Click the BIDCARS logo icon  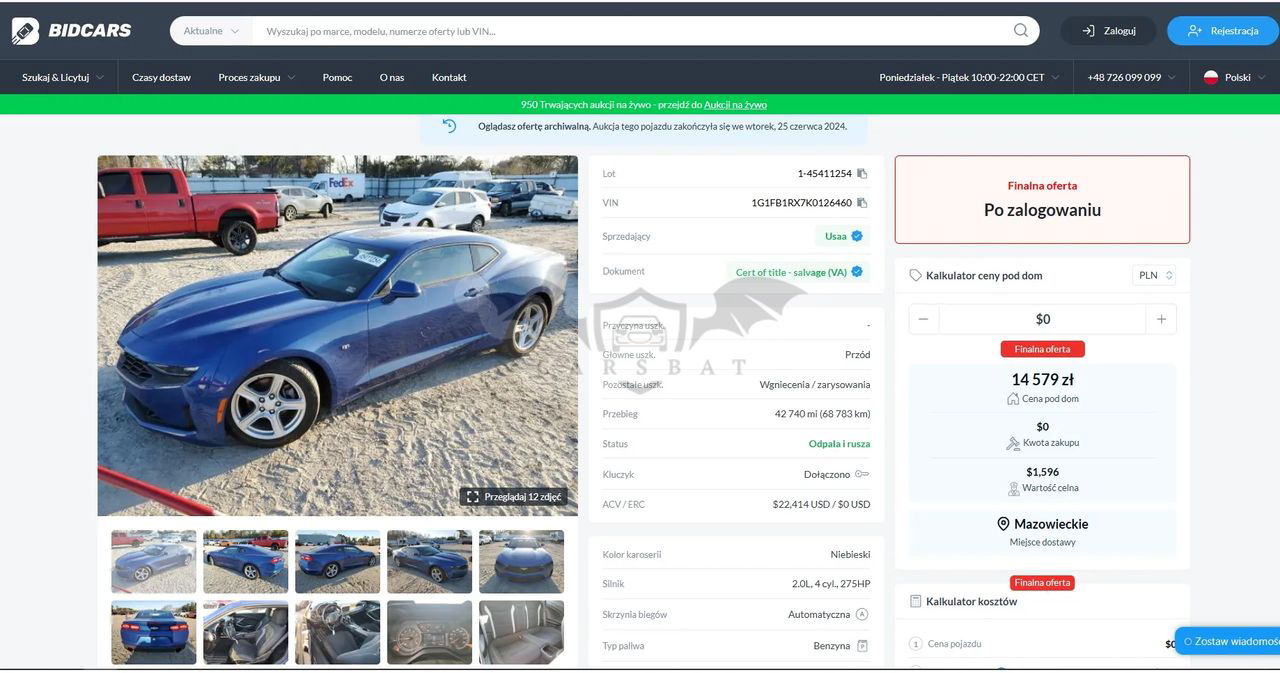pyautogui.click(x=26, y=31)
